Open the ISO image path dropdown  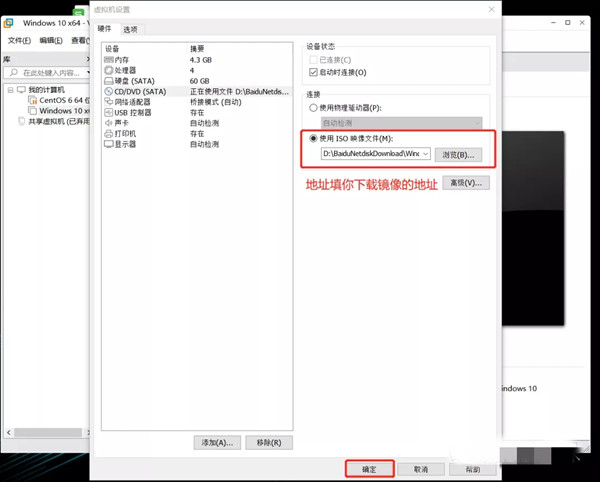426,154
